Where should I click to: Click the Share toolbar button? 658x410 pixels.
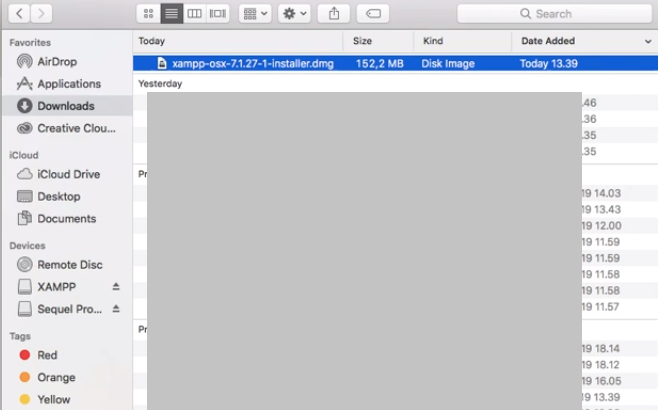coord(334,14)
